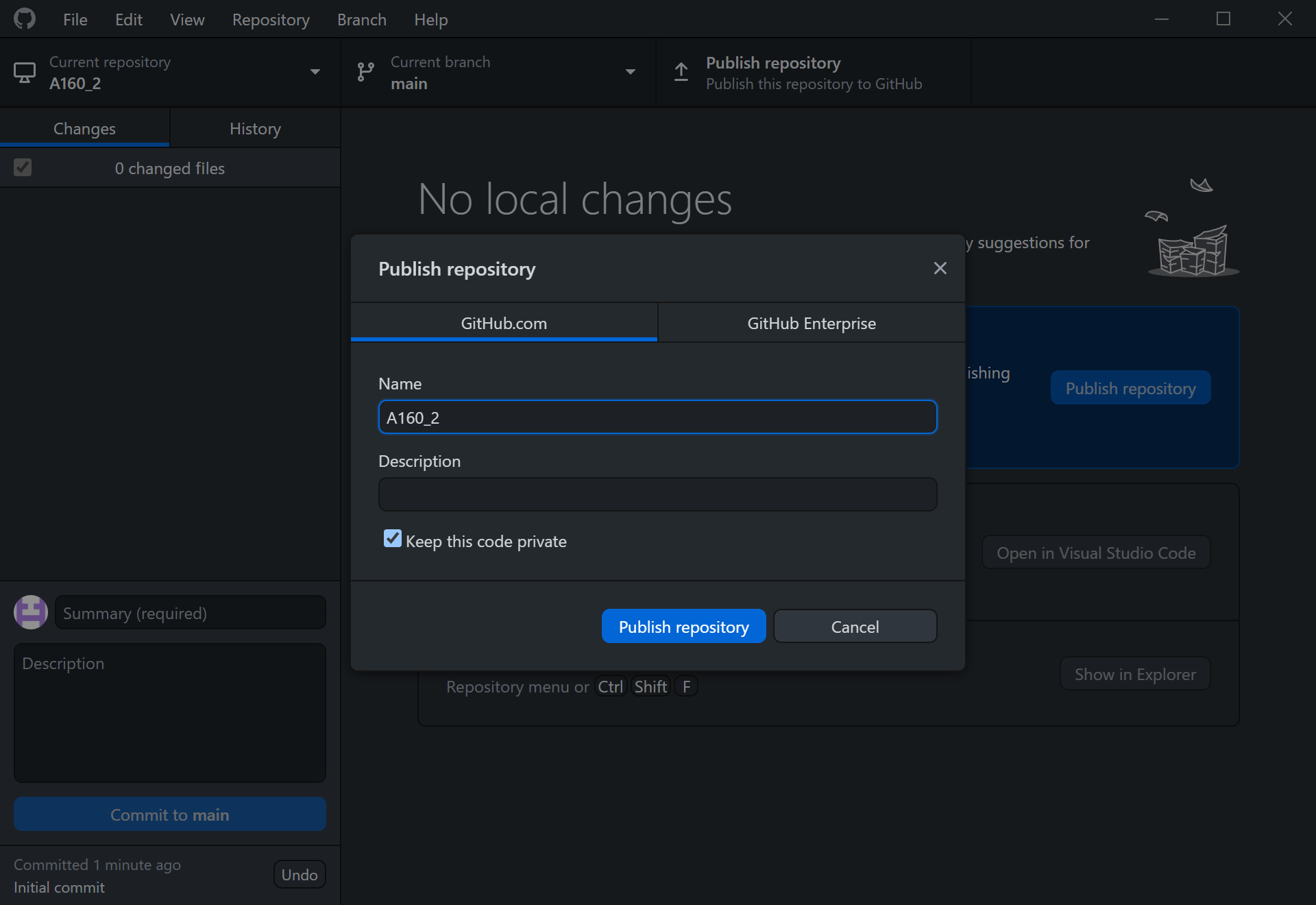
Task: Open the Repository menu
Action: (270, 19)
